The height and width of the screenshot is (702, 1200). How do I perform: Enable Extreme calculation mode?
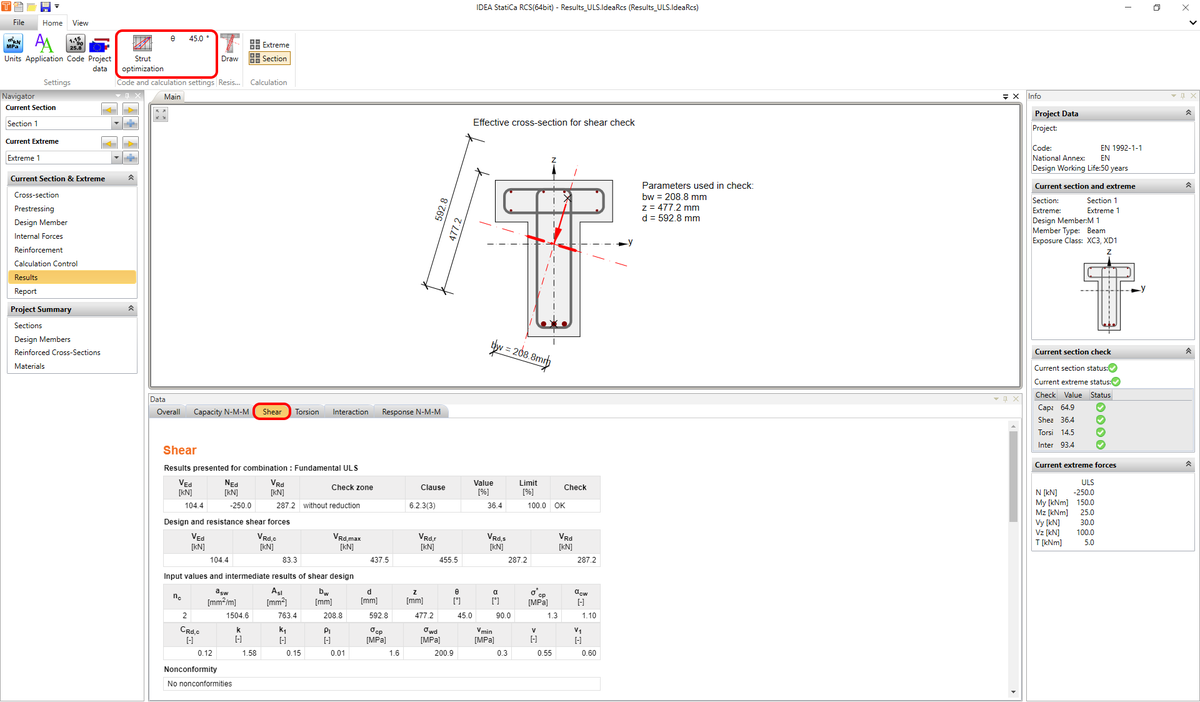click(x=270, y=44)
